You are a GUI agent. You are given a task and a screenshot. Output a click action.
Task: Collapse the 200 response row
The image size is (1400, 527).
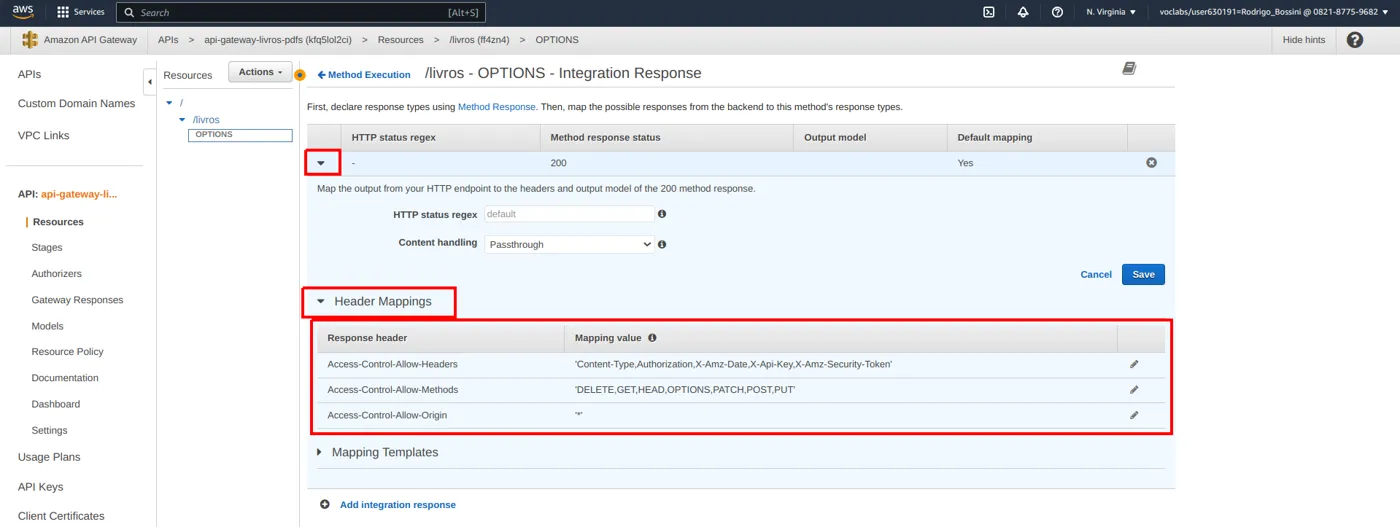pyautogui.click(x=321, y=163)
